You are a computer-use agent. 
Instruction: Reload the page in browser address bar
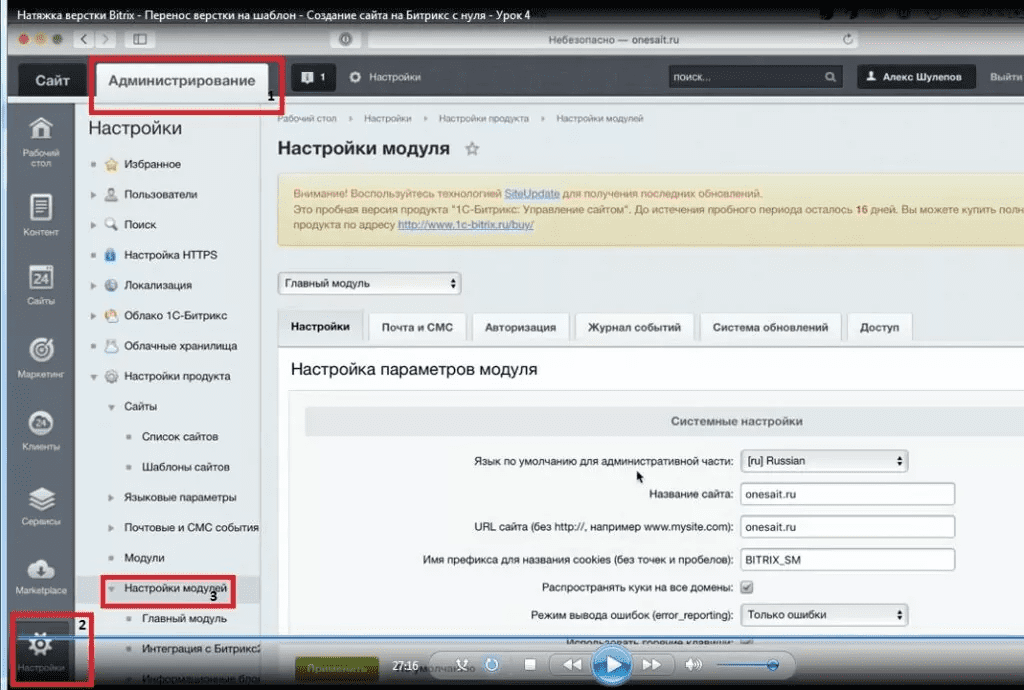(x=847, y=39)
